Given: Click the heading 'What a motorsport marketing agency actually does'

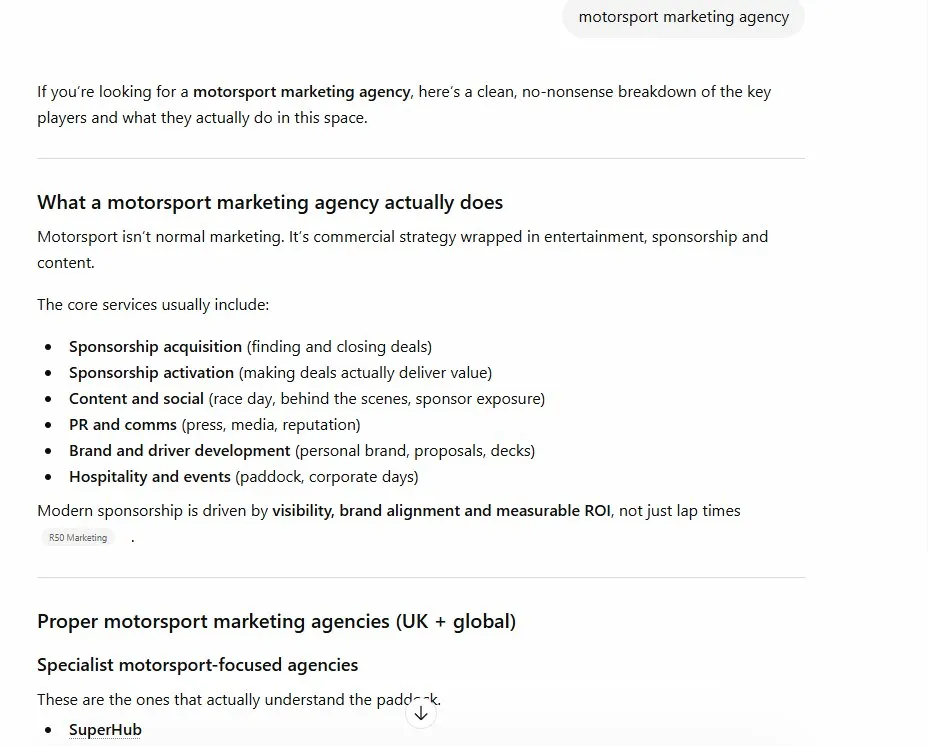Looking at the screenshot, I should (269, 202).
